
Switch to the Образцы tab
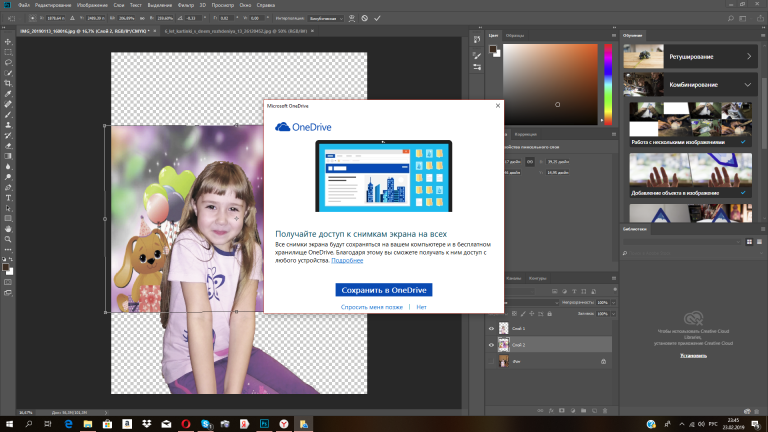[515, 35]
